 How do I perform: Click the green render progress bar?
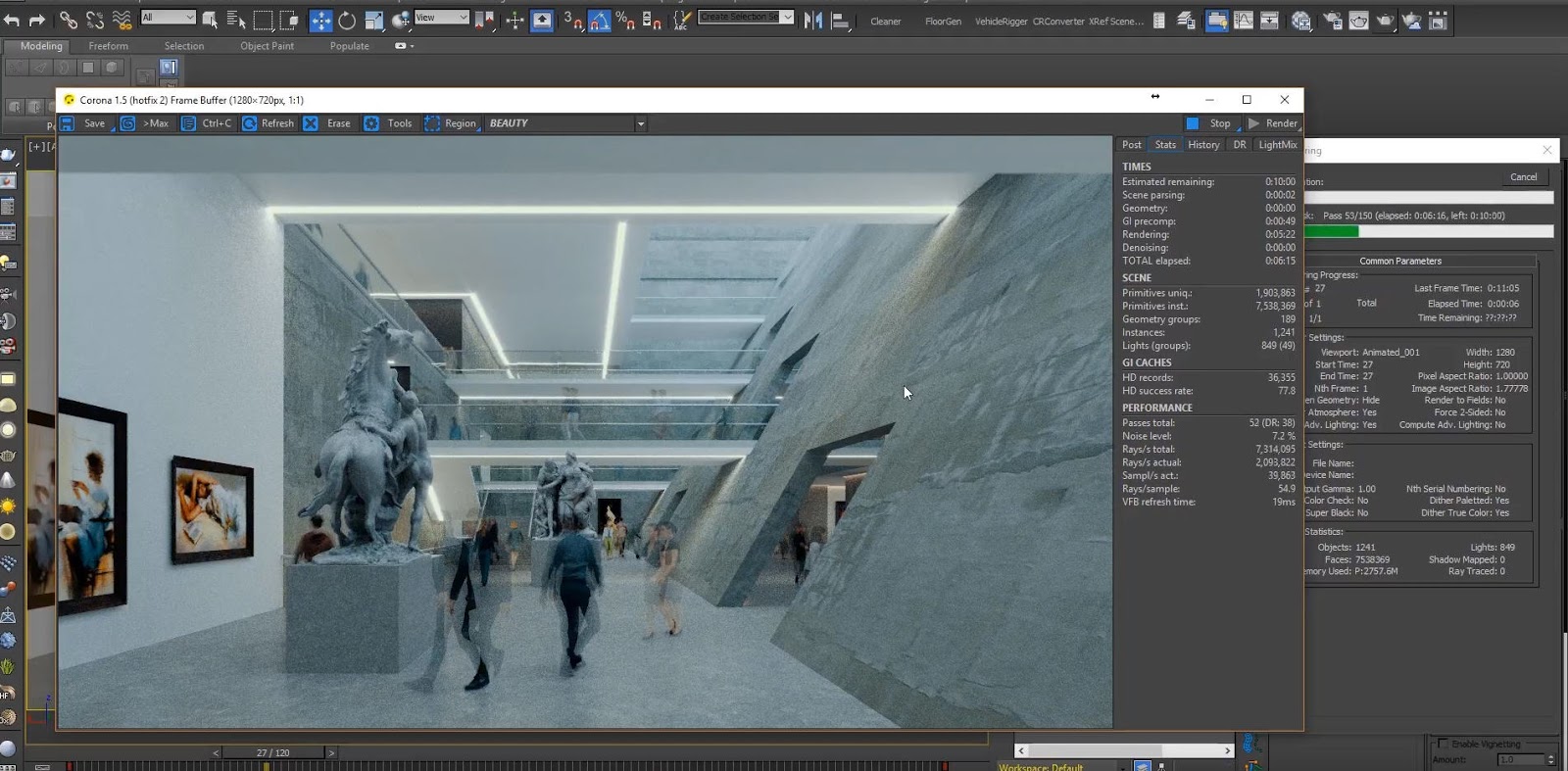[1331, 232]
